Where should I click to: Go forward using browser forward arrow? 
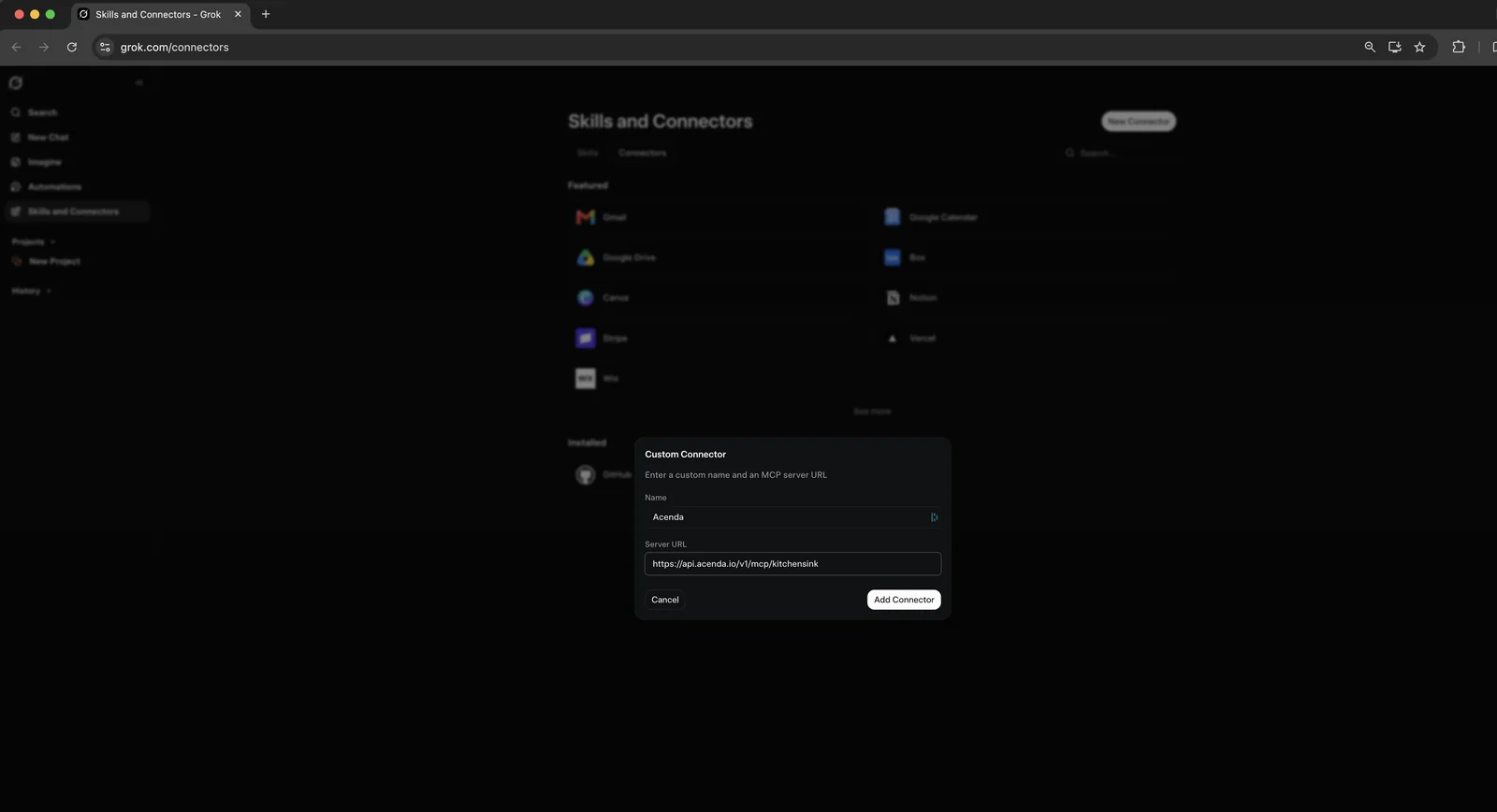pos(44,47)
